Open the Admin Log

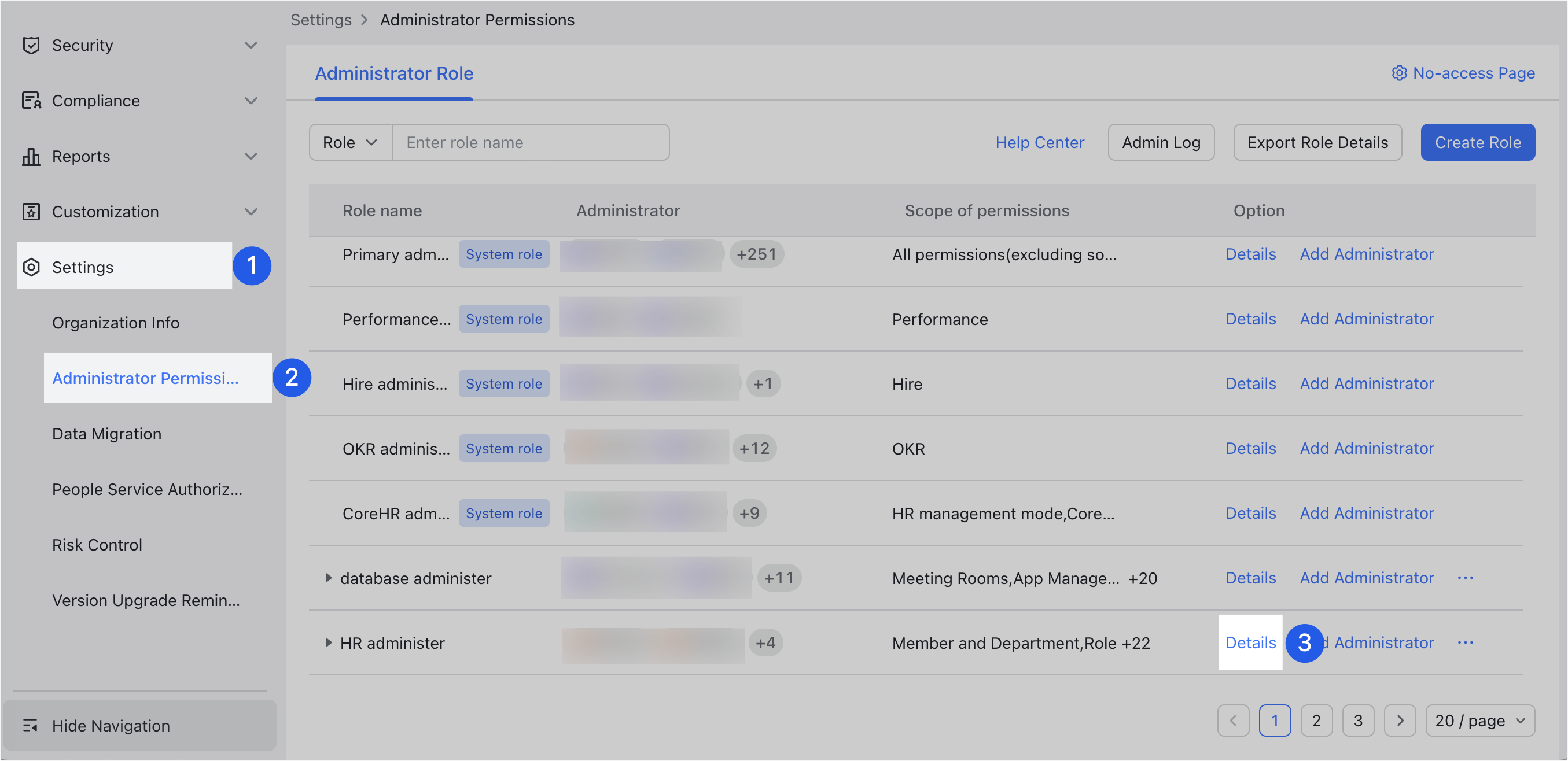pyautogui.click(x=1161, y=142)
